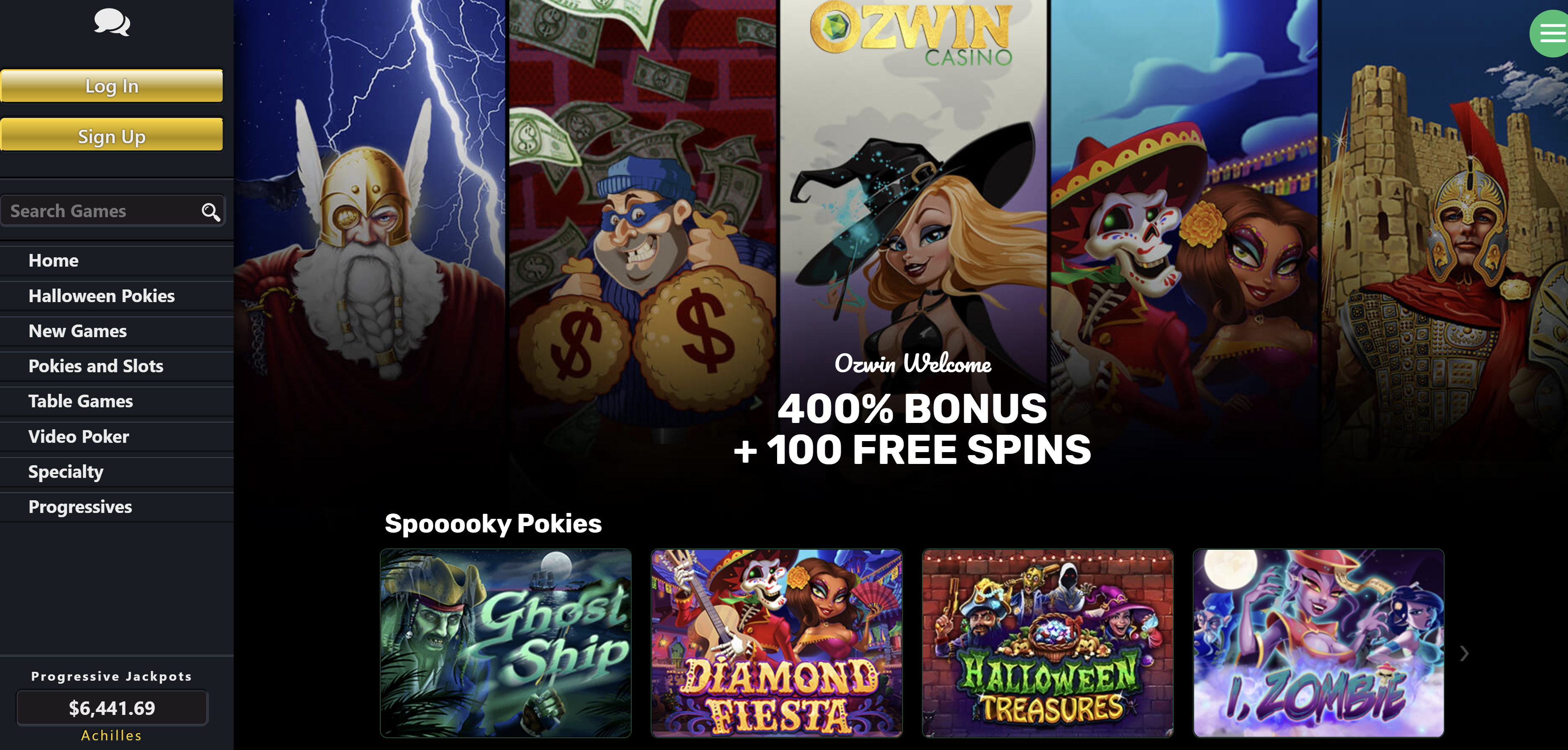Focus the Search Games field
The width and height of the screenshot is (1568, 750).
click(x=113, y=210)
